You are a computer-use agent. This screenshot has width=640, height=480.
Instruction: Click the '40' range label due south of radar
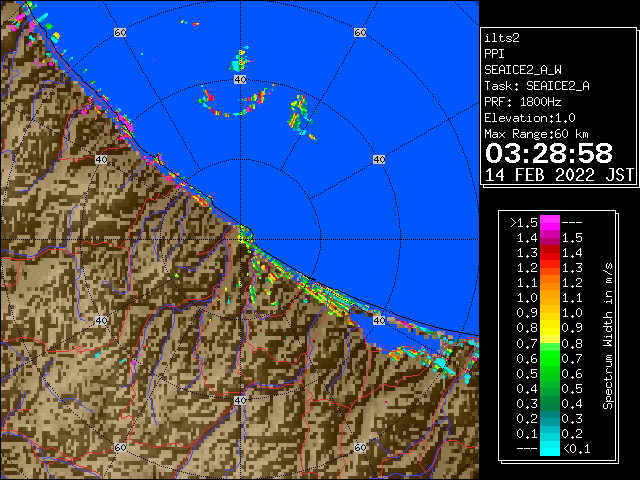(x=240, y=400)
